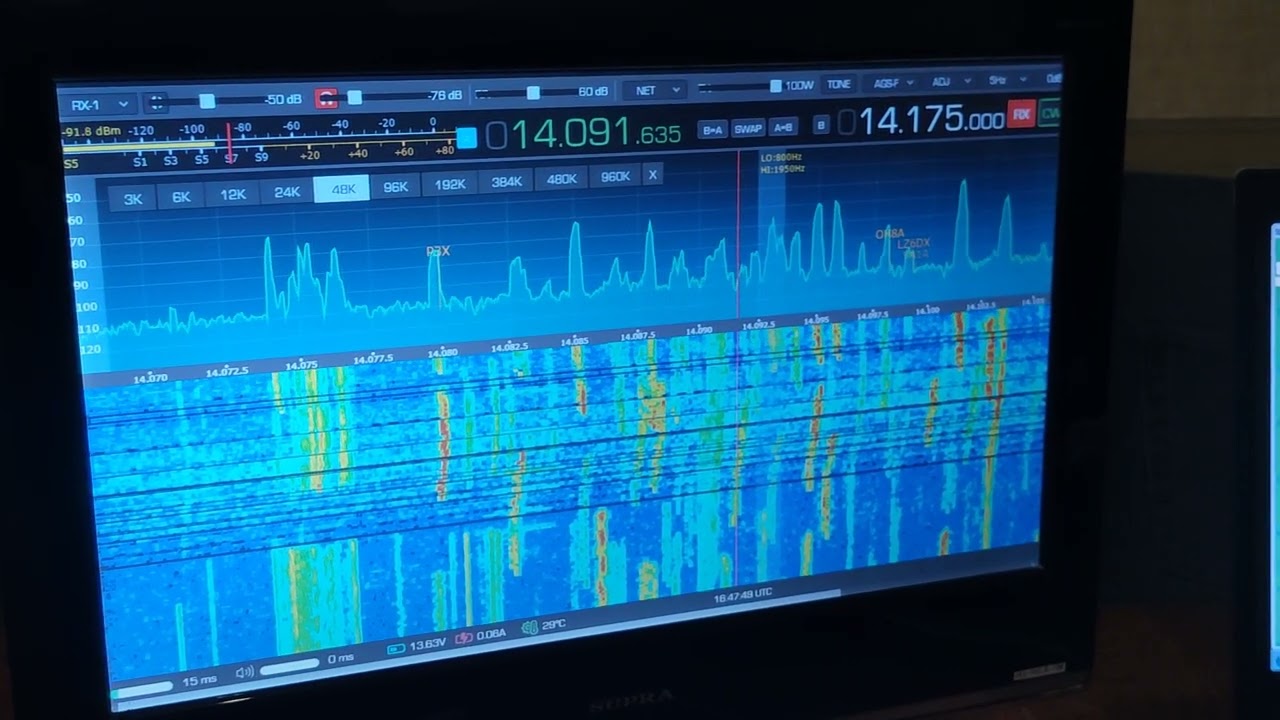This screenshot has width=1280, height=720.
Task: Select the 12K bandwidth tab
Action: 233,194
